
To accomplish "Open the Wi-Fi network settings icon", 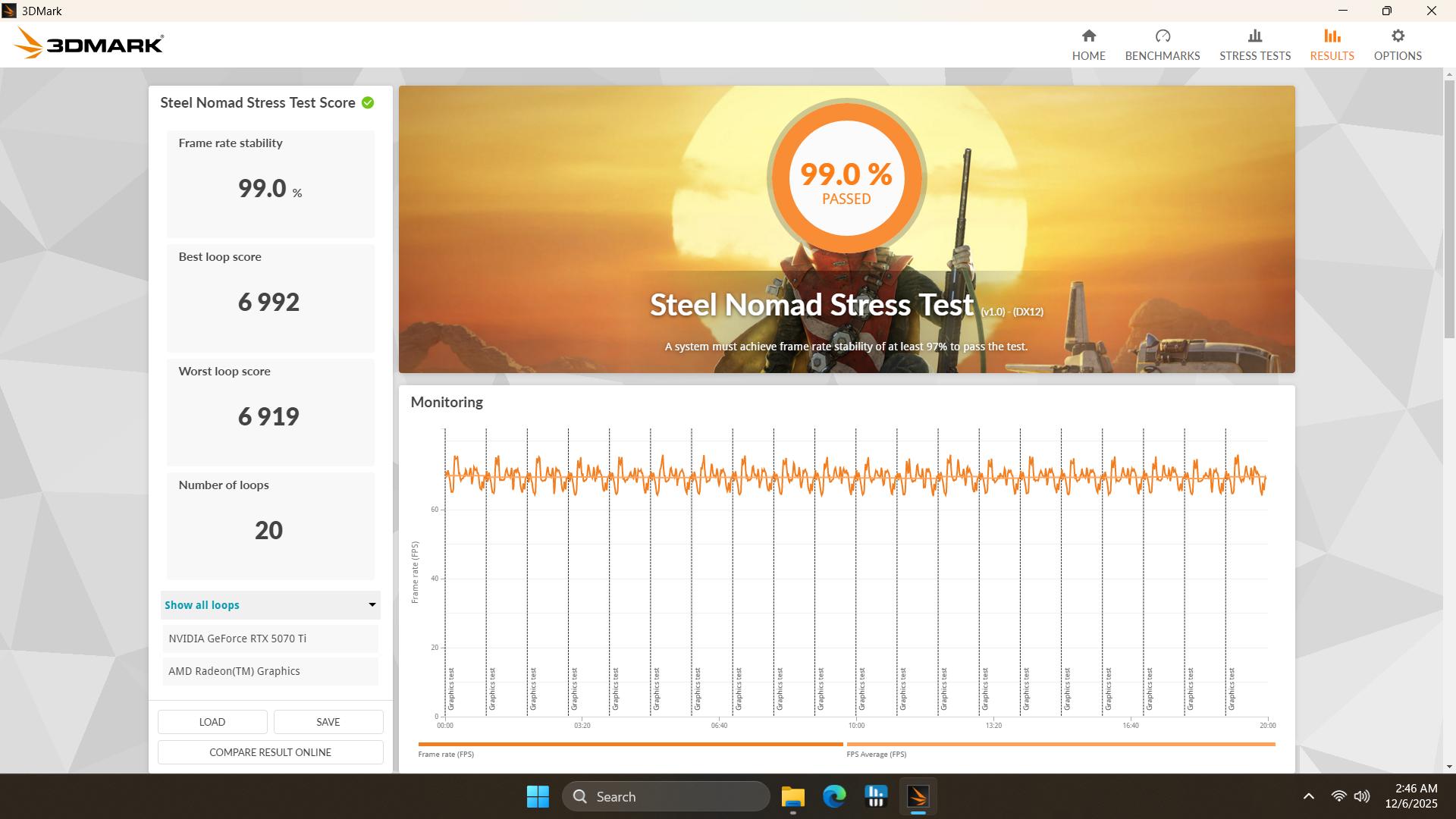I will (1338, 796).
